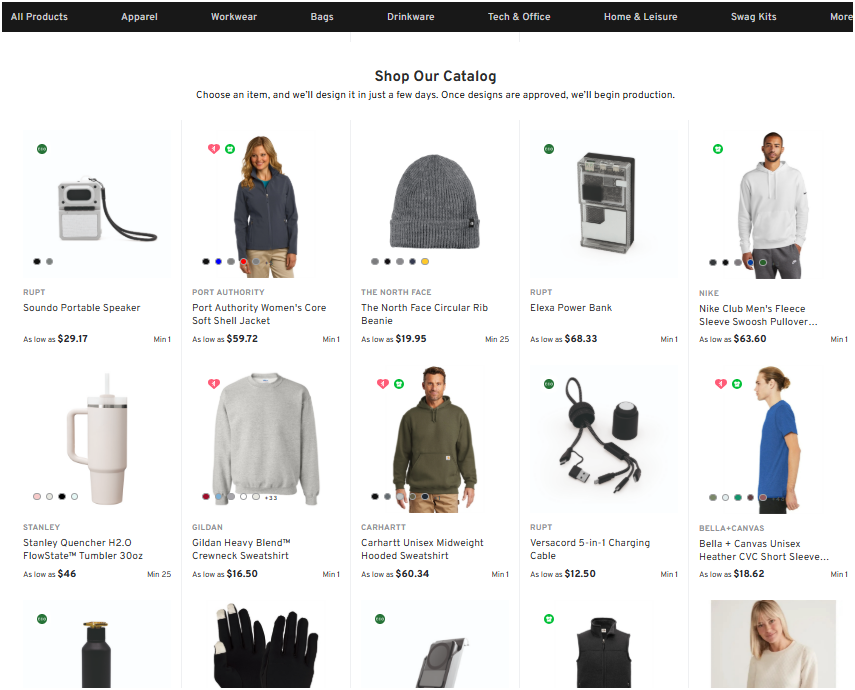Click the green shirt badge on Carhartt hoodie
This screenshot has width=855, height=690.
pos(399,384)
